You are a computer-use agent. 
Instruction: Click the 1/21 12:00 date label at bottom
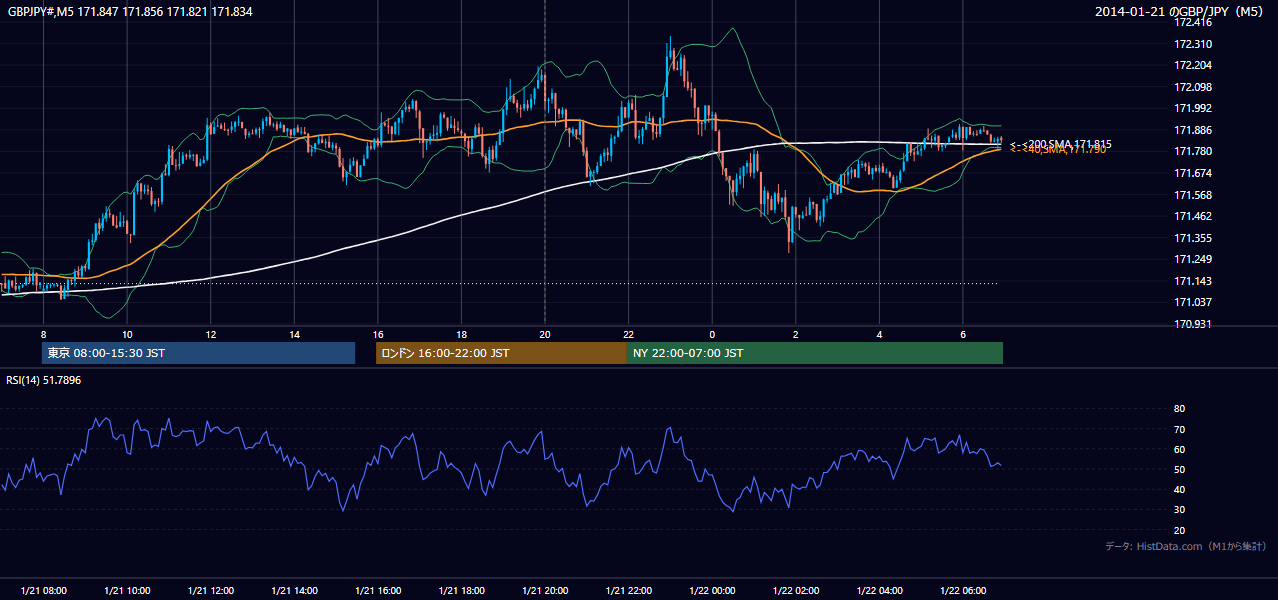[211, 591]
